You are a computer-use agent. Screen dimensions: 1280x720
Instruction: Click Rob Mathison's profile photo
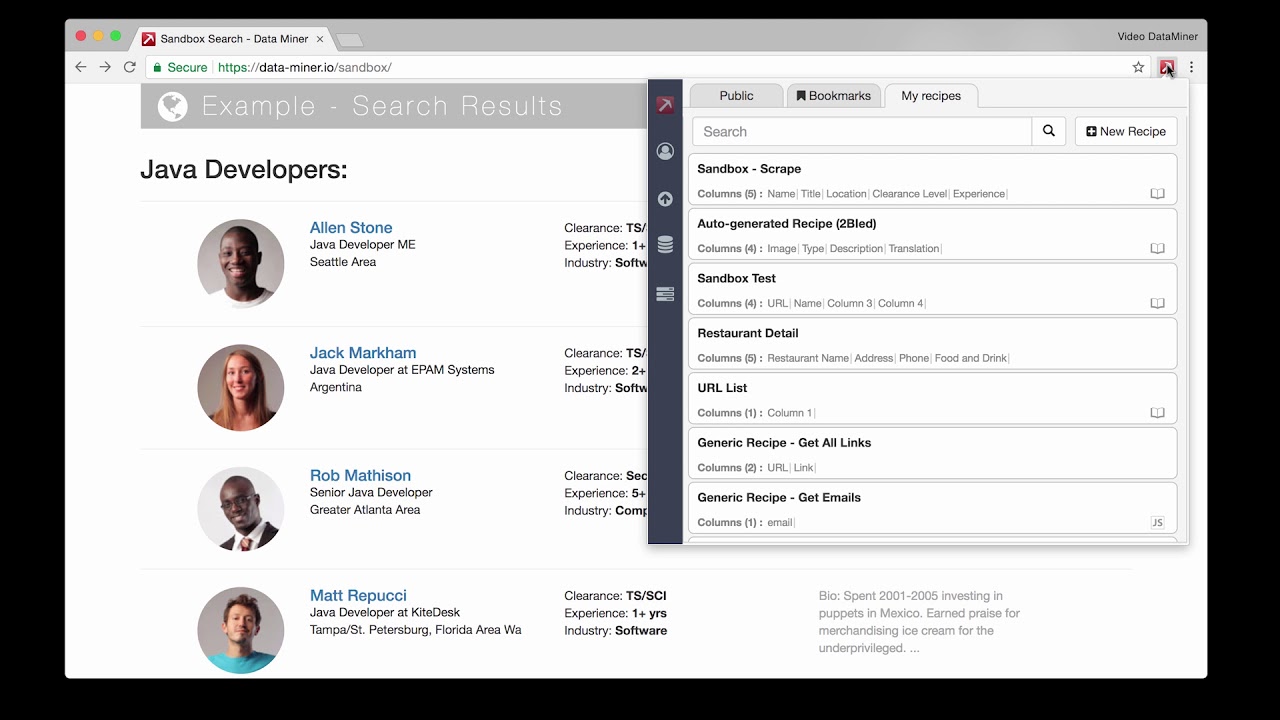point(241,509)
